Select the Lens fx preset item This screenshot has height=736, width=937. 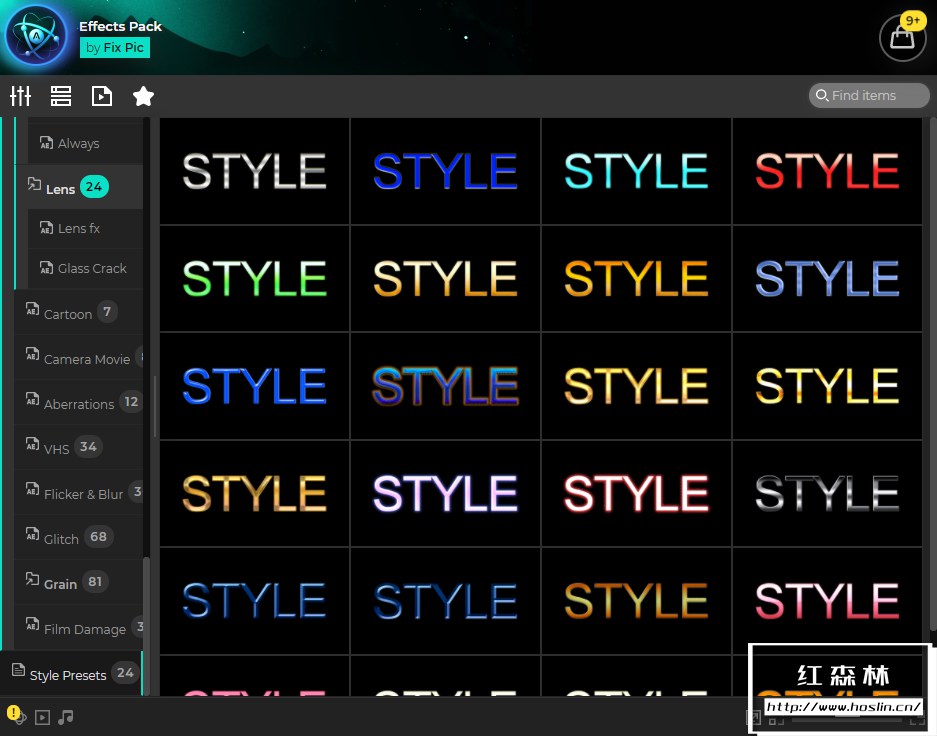85,228
